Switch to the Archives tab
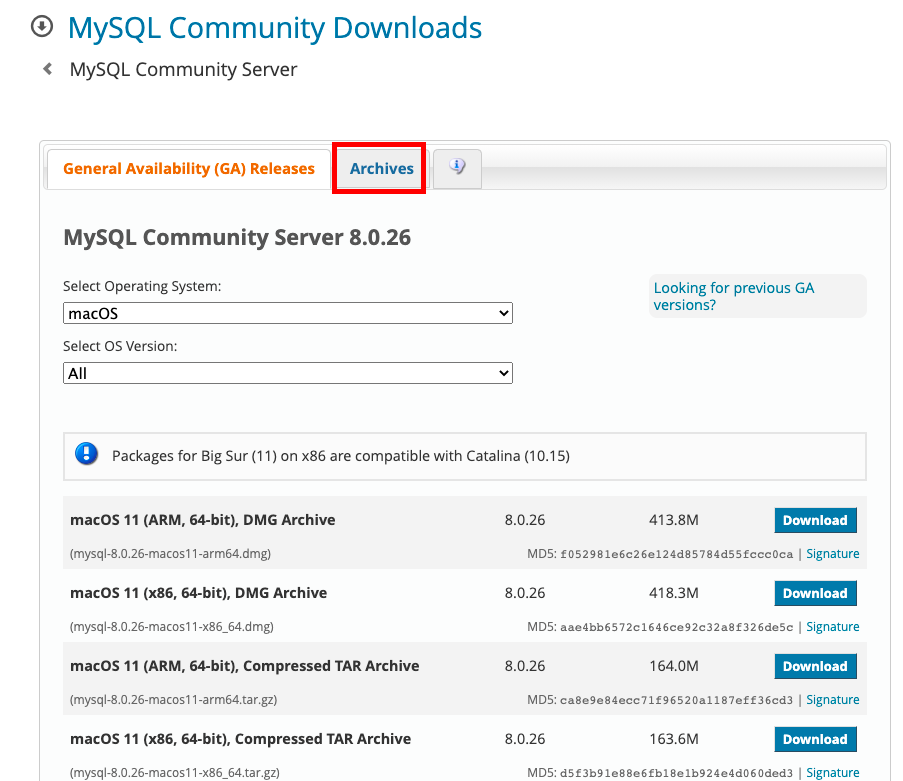Viewport: 903px width, 781px height. 381,169
